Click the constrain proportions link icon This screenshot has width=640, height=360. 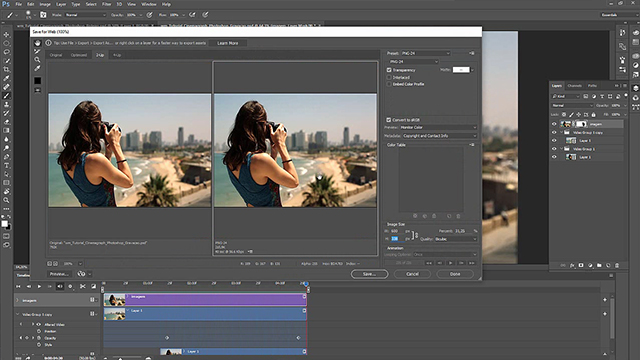(x=415, y=235)
